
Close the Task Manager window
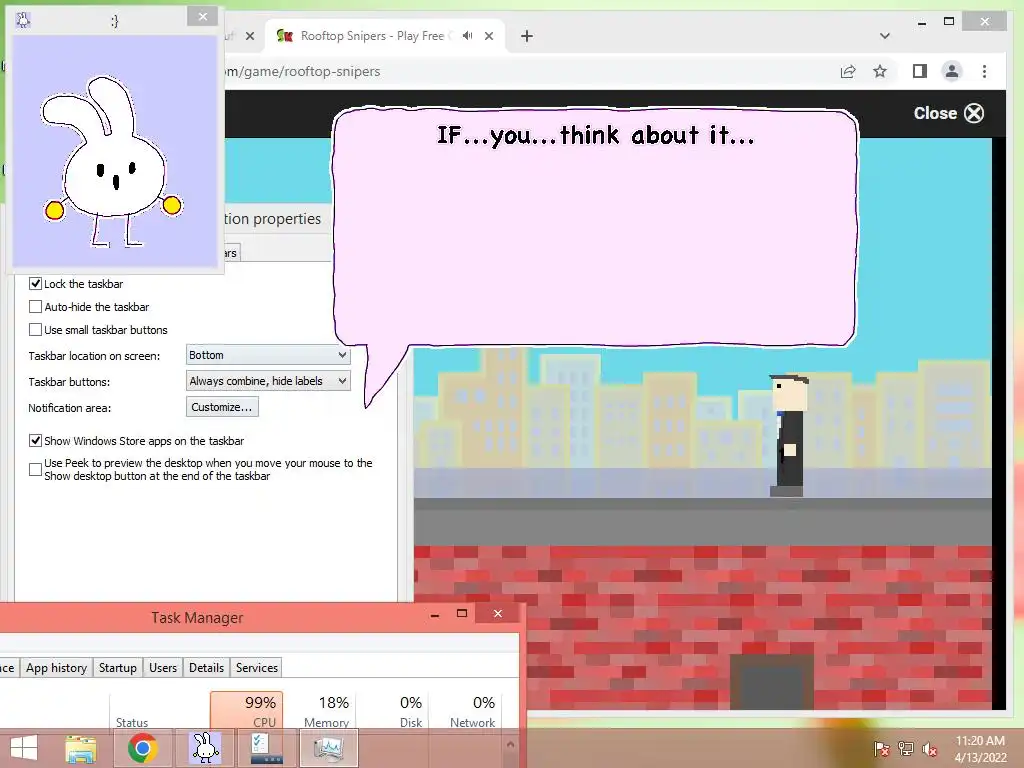point(498,613)
